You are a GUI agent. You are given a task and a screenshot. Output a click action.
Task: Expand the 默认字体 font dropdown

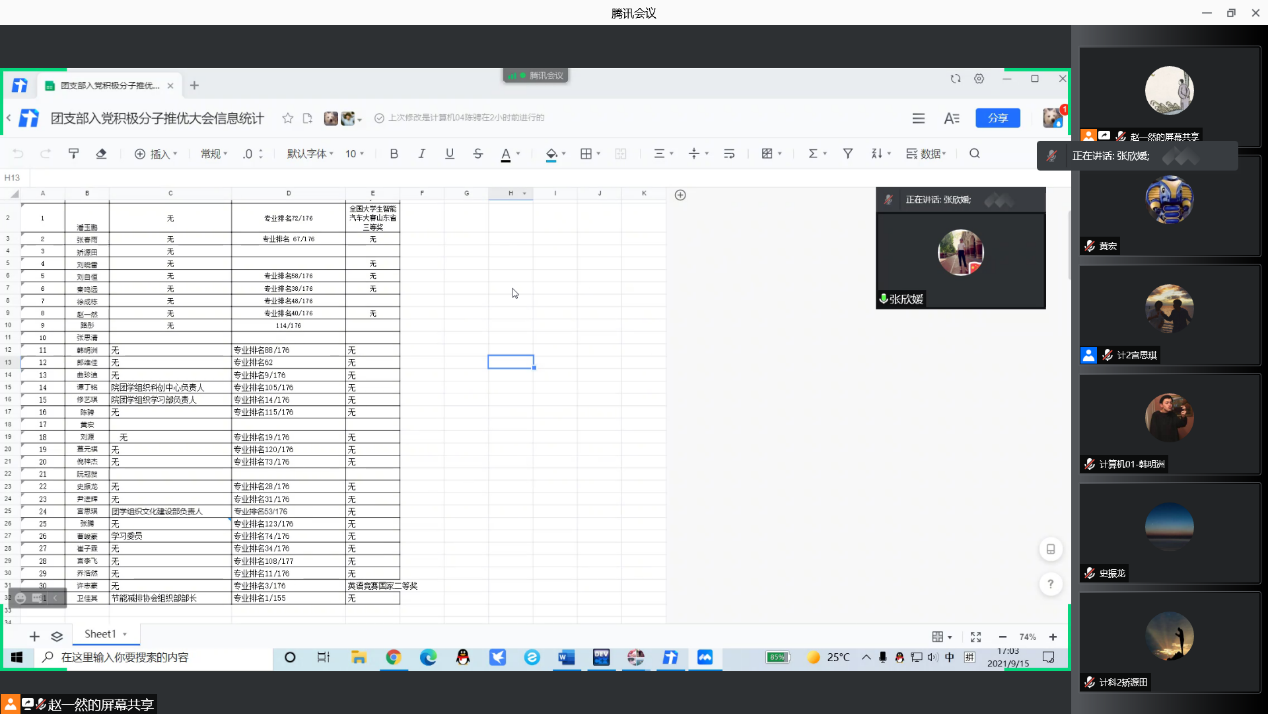[x=311, y=154]
